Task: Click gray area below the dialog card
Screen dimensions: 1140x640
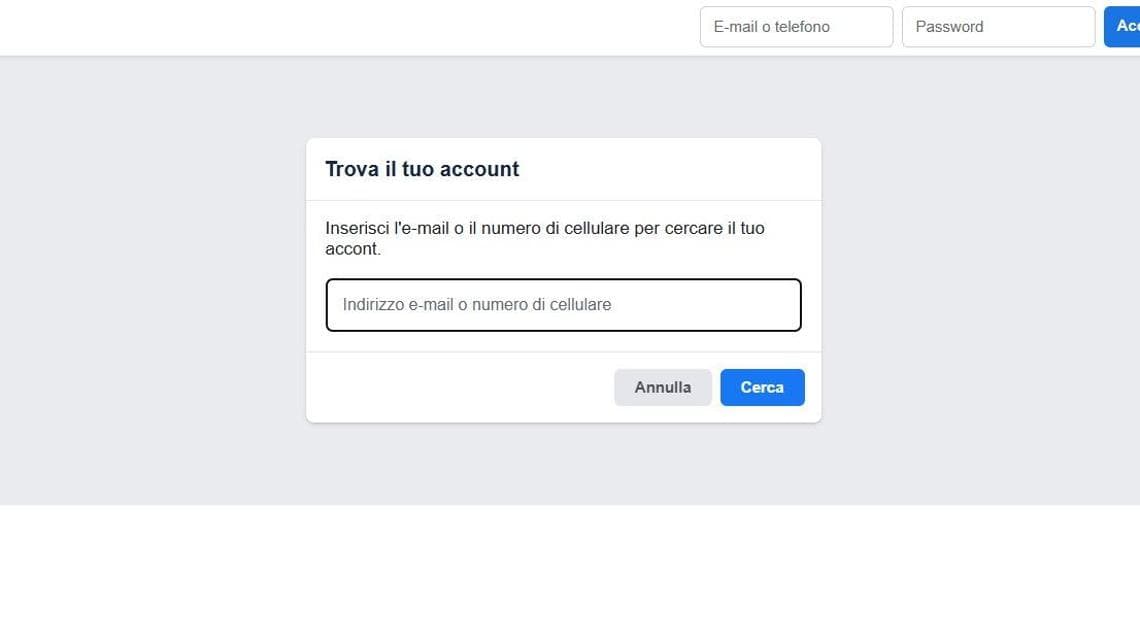Action: click(x=563, y=465)
